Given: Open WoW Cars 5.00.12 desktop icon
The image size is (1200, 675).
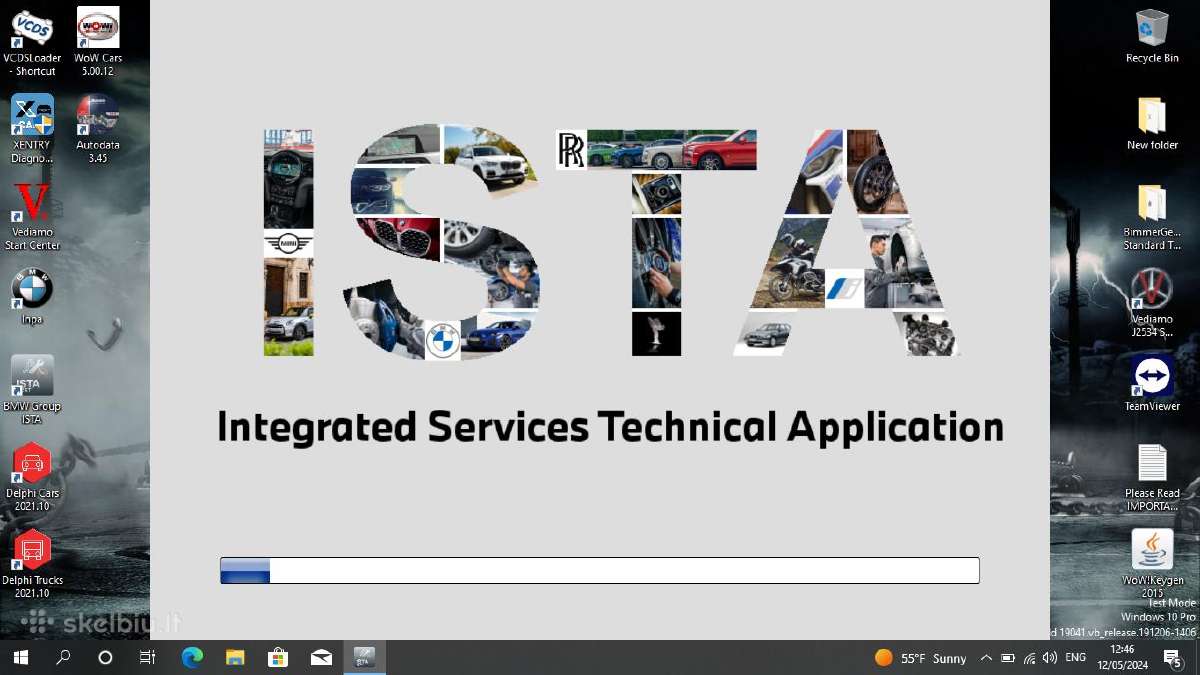Looking at the screenshot, I should coord(98,42).
